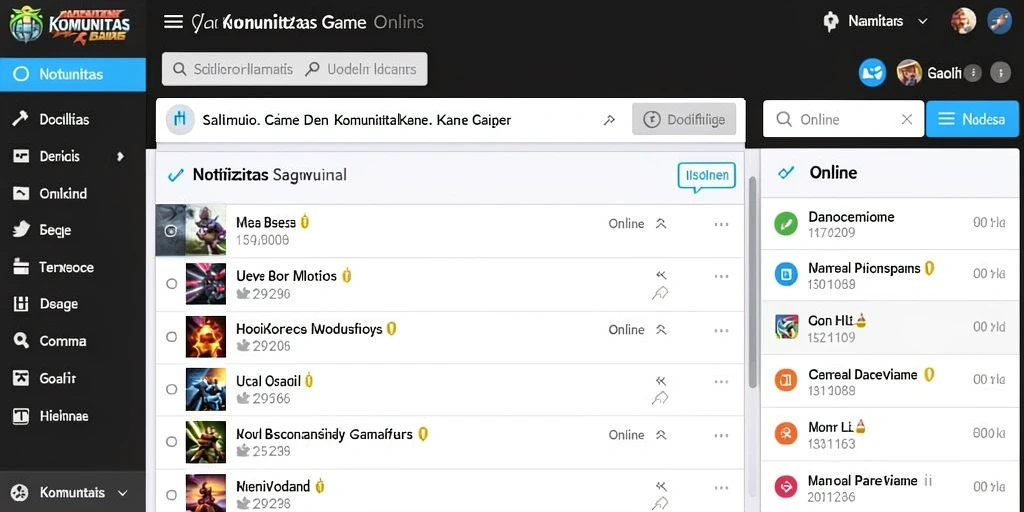1024x512 pixels.
Task: Select radio button for Mea Bsesa
Action: (x=170, y=231)
